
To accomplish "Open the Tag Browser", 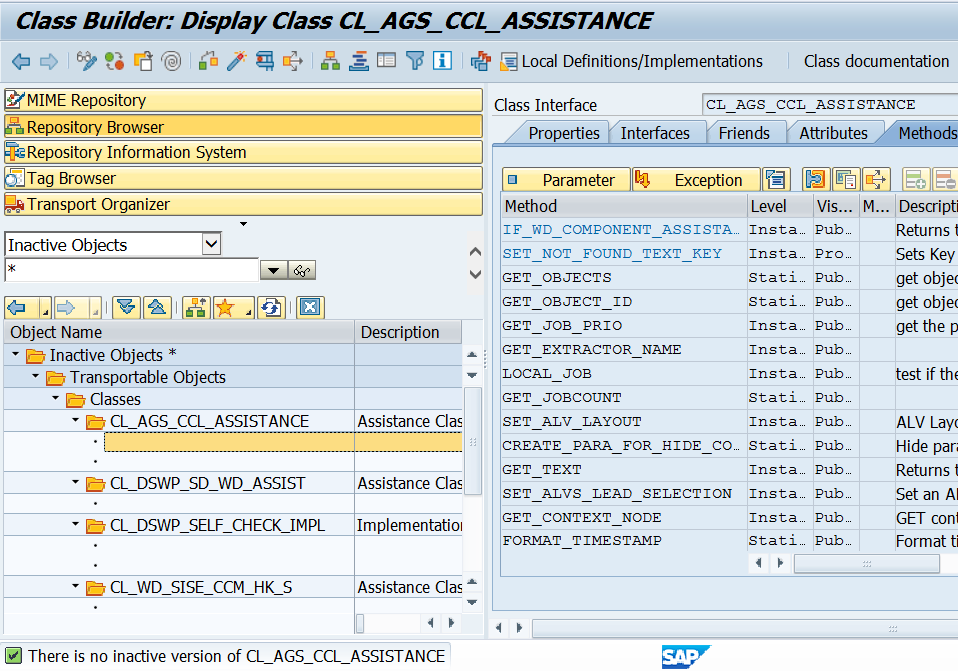I will tap(243, 178).
